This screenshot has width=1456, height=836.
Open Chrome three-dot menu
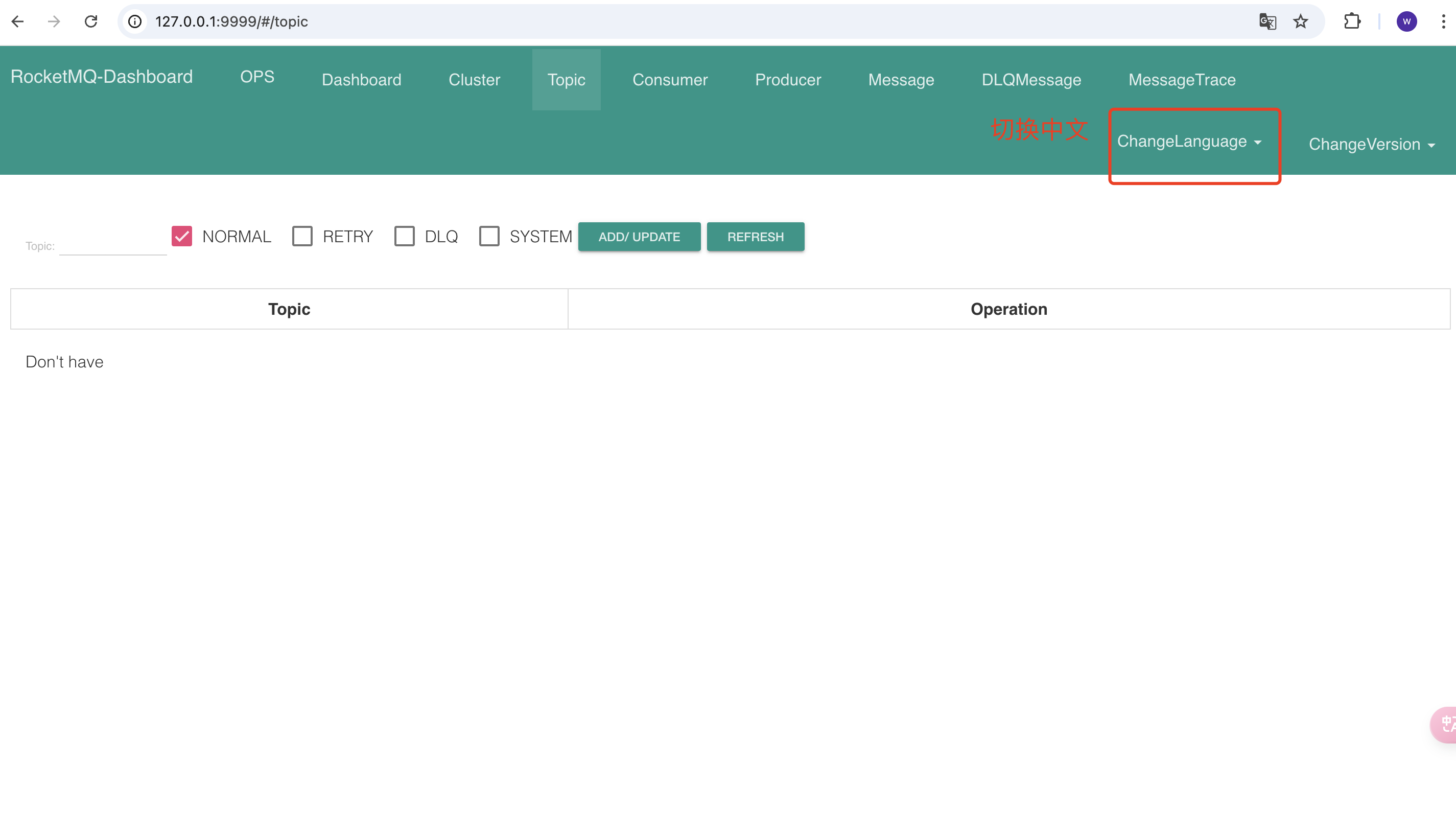(1443, 22)
